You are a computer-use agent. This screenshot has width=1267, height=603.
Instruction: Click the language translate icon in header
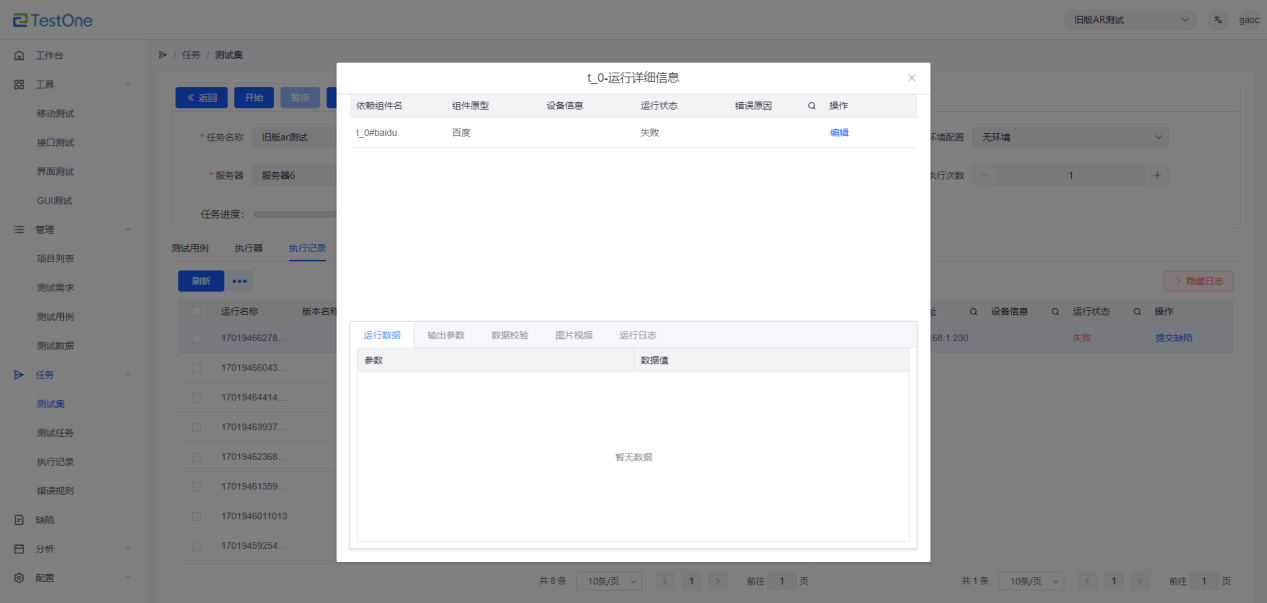point(1217,20)
